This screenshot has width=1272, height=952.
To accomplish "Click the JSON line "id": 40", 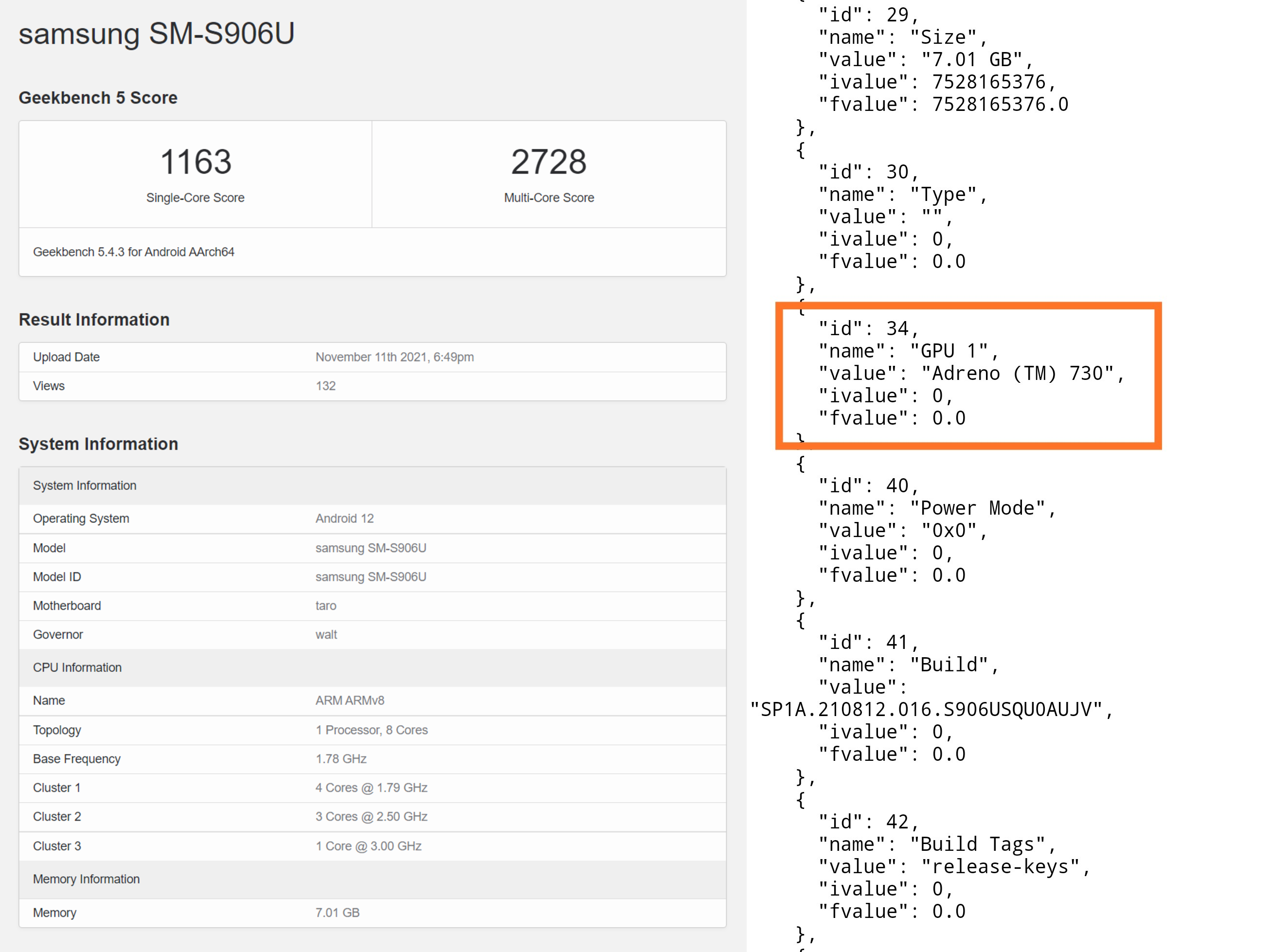I will point(869,485).
